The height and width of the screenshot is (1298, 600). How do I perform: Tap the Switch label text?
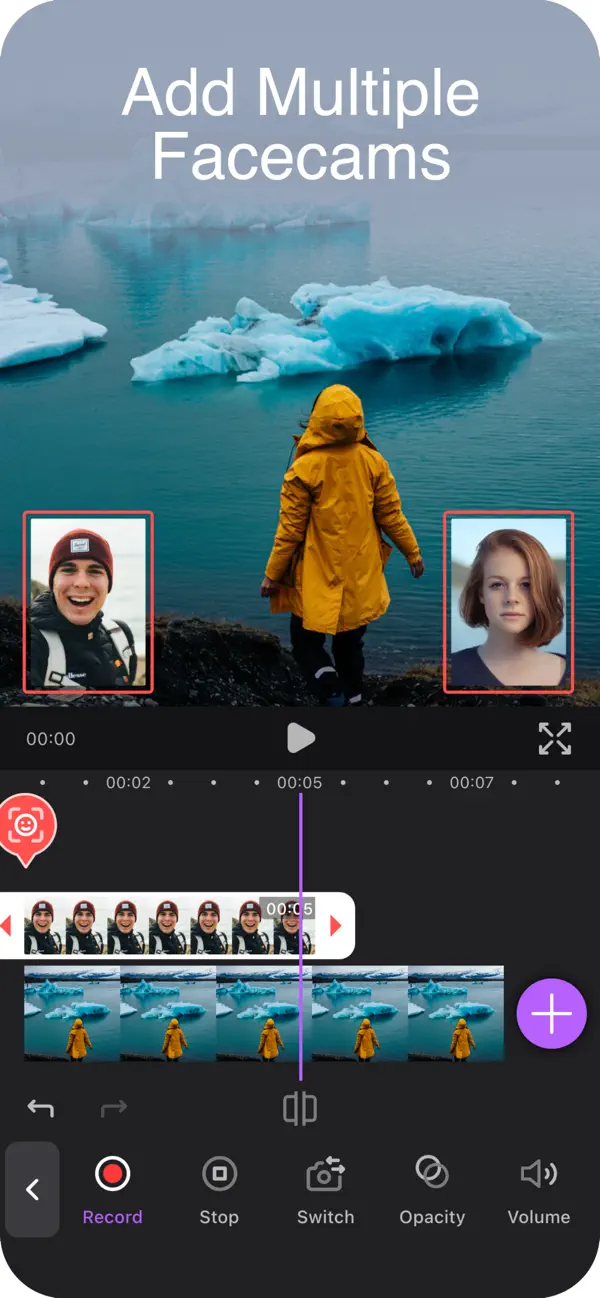tap(325, 1217)
